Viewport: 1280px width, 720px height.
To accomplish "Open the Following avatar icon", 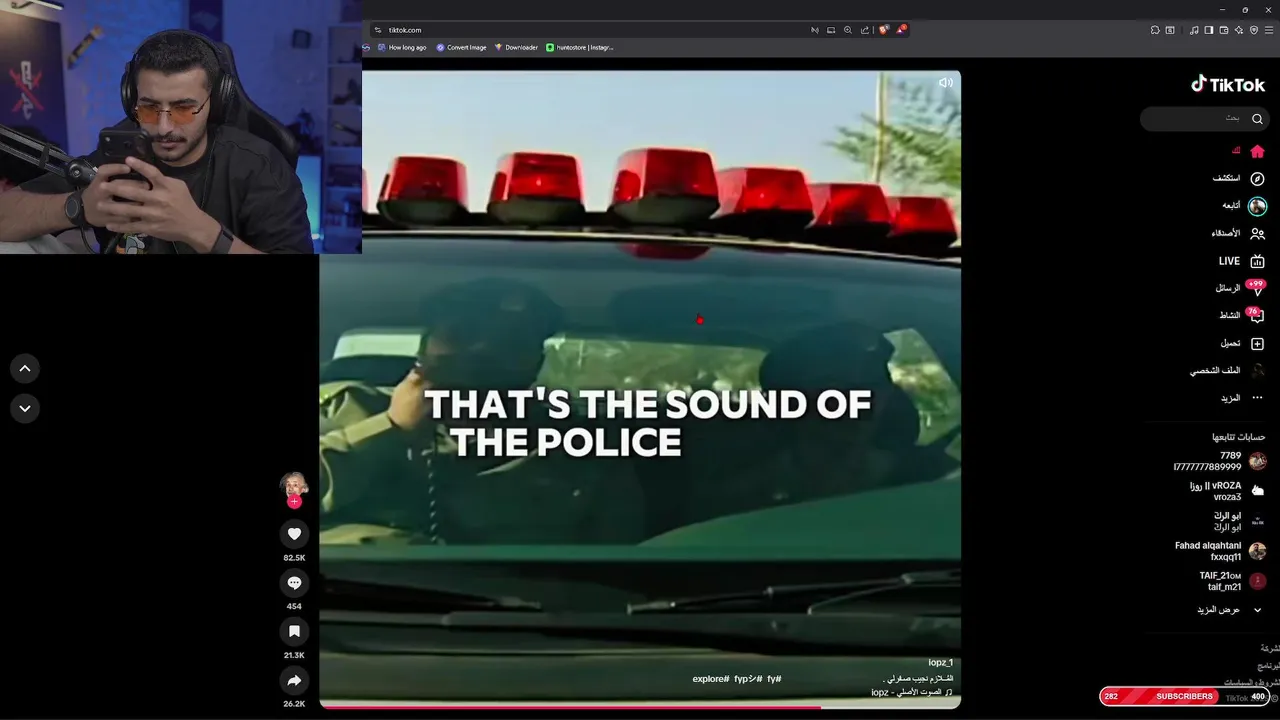I will pyautogui.click(x=1257, y=206).
